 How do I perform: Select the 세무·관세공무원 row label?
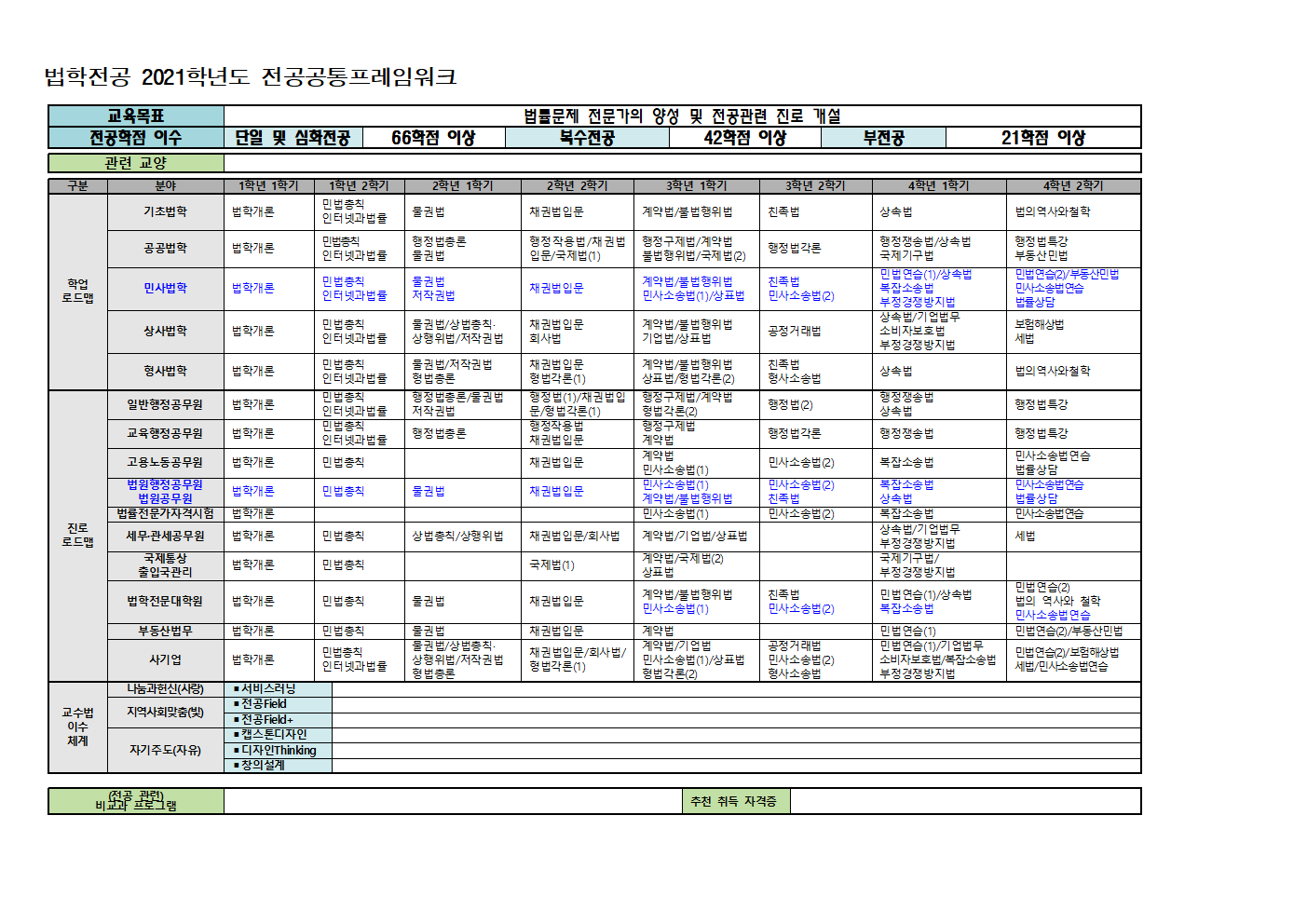pos(165,536)
